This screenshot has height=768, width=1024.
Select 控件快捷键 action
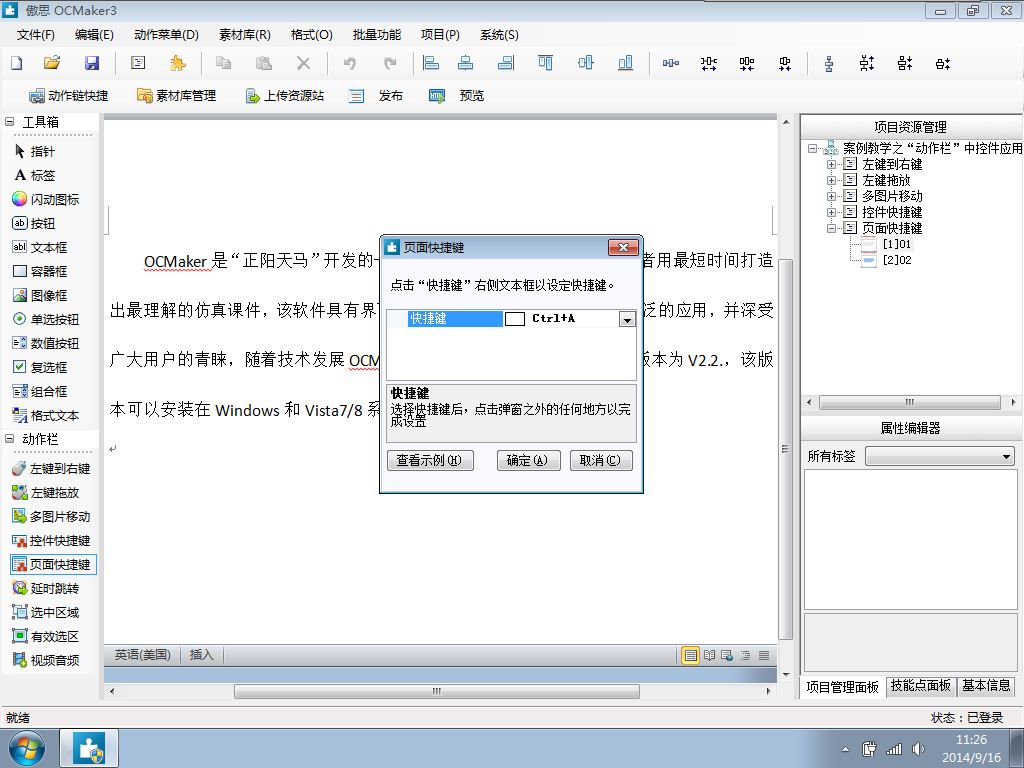tap(51, 541)
